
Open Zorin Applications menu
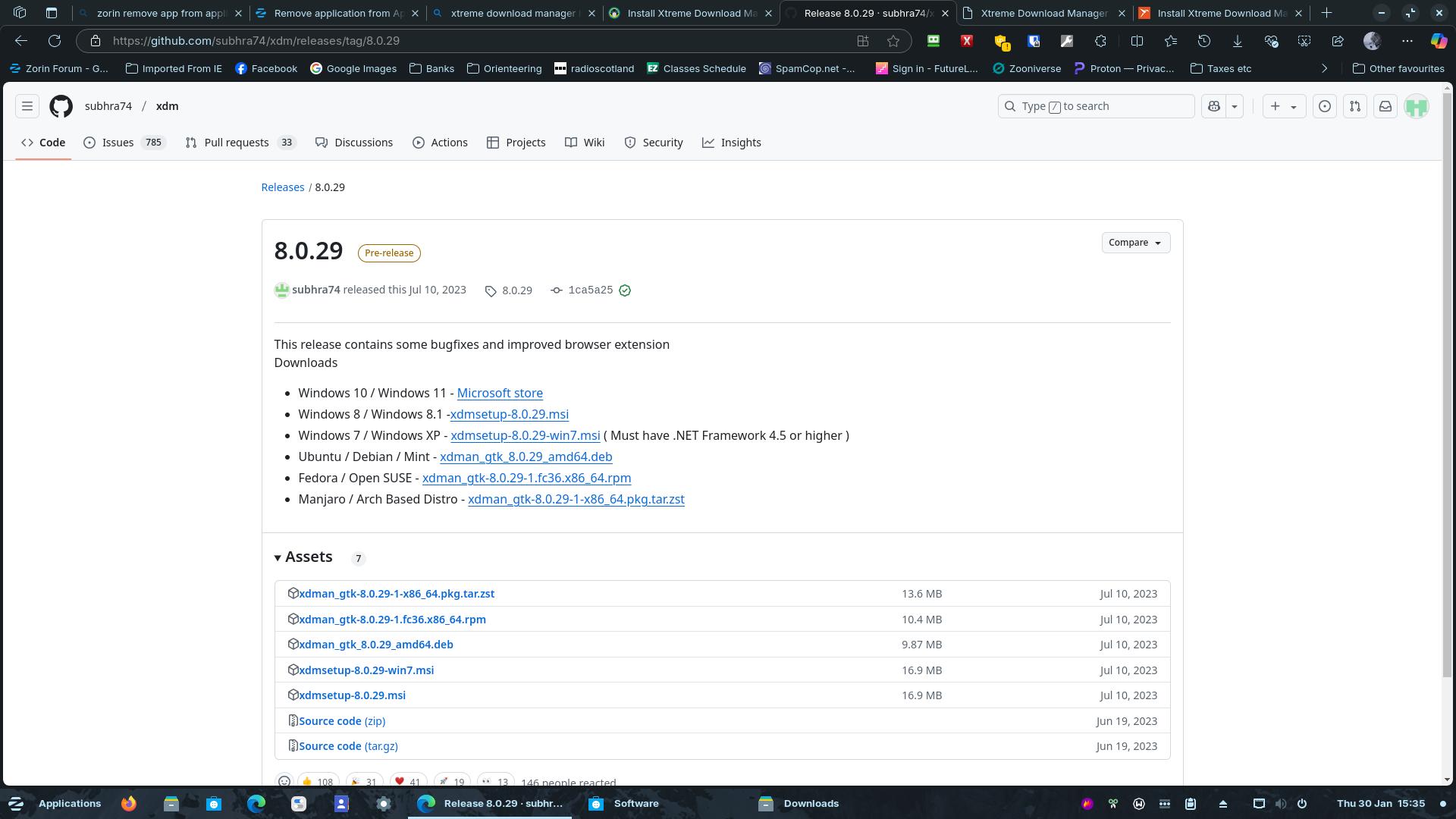pyautogui.click(x=55, y=803)
